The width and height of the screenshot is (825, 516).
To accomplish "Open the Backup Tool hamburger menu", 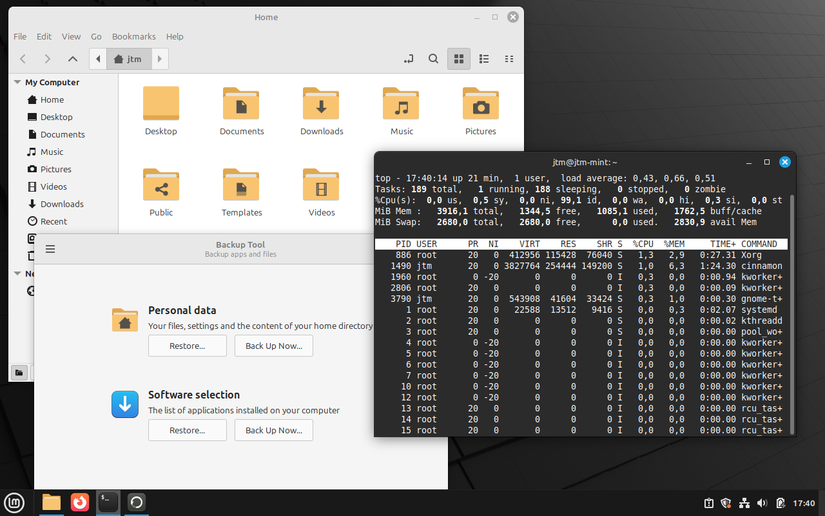I will coord(50,249).
